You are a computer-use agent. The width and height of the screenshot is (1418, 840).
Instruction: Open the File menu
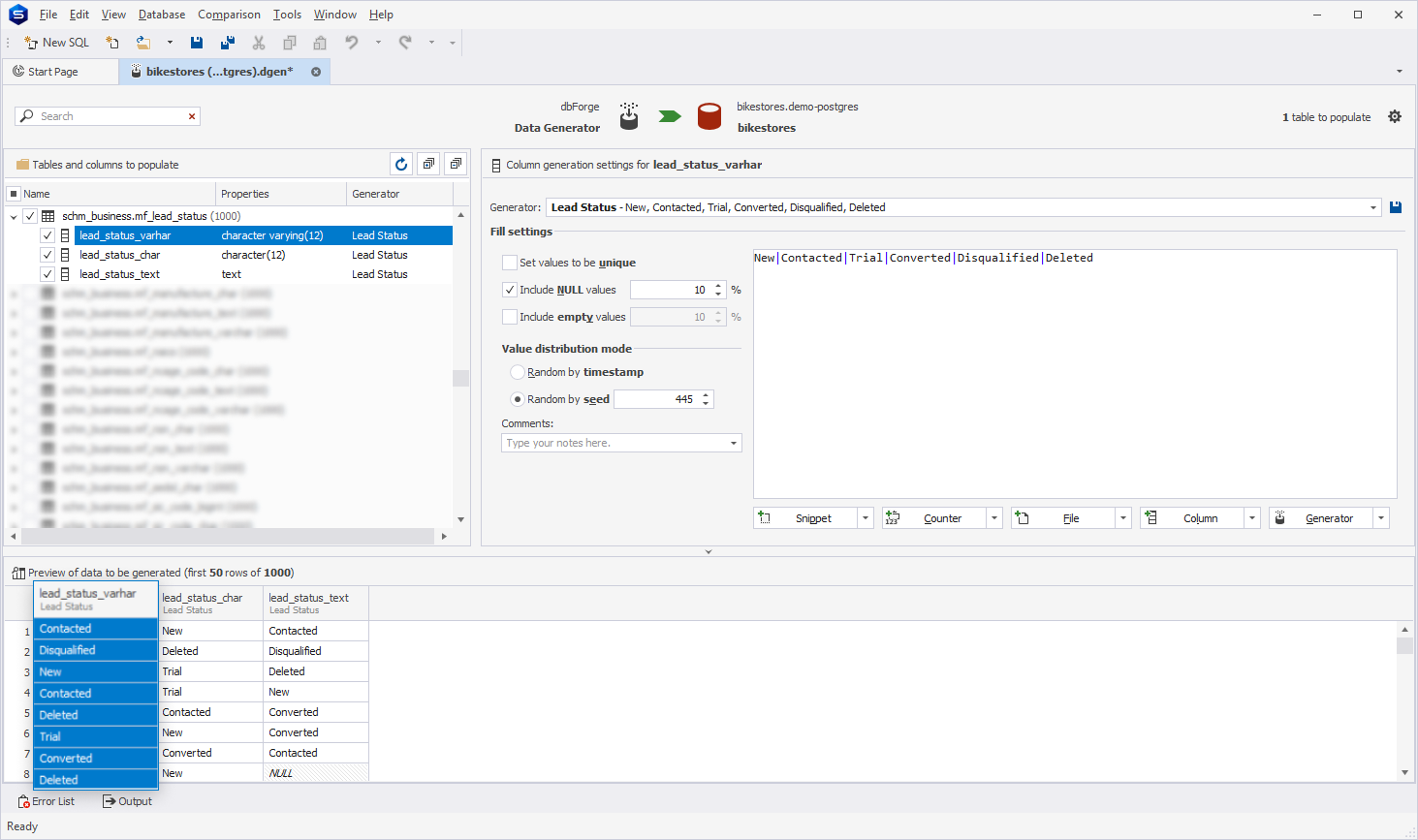tap(48, 15)
